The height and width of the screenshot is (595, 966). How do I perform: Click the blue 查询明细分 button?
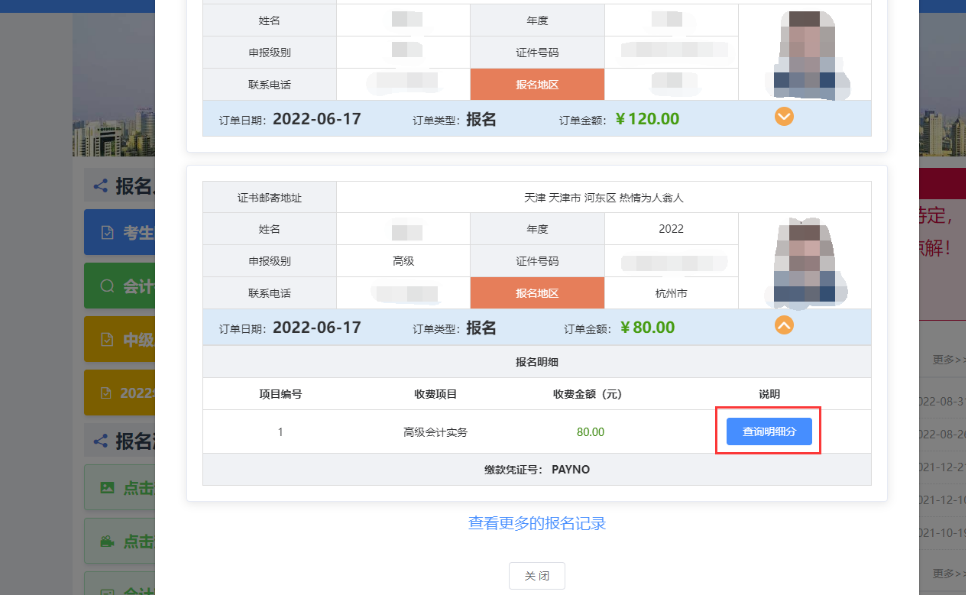tap(768, 431)
